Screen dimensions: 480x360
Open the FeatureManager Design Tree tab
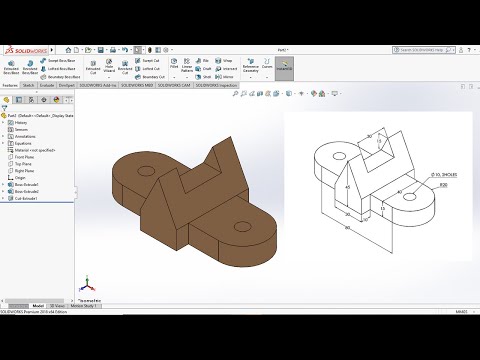click(6, 100)
